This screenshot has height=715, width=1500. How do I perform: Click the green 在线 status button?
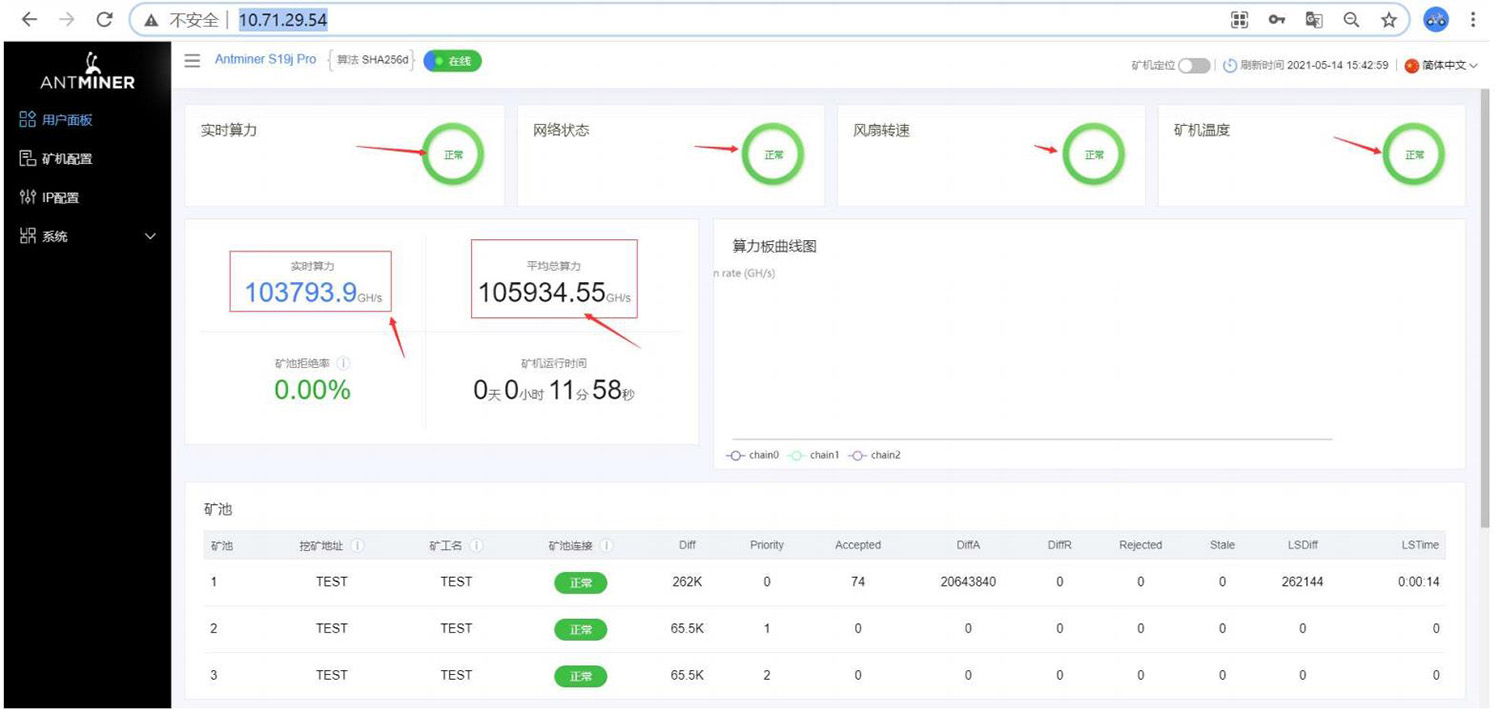tap(453, 61)
